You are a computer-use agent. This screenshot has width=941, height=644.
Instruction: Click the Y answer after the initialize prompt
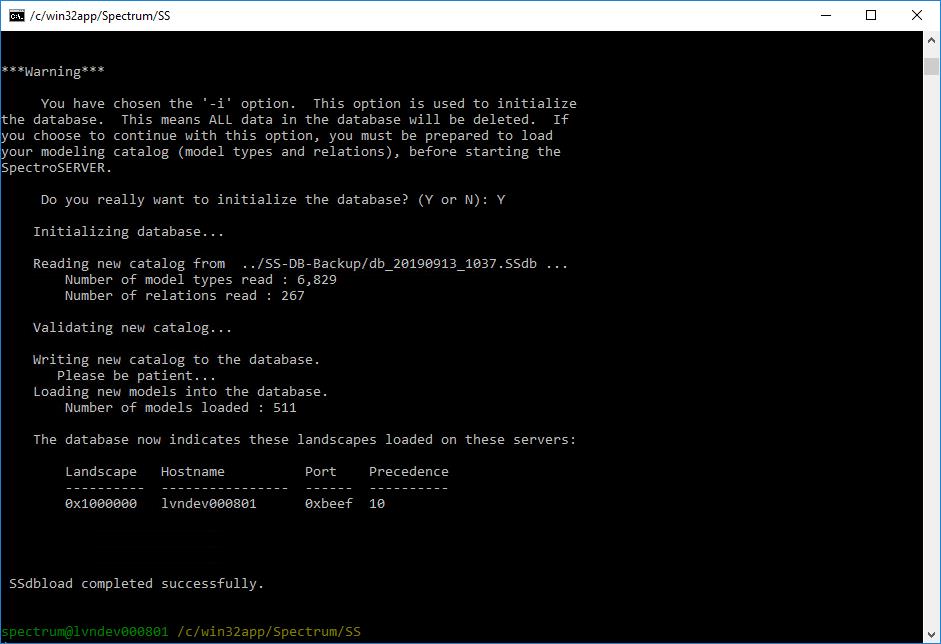point(501,199)
